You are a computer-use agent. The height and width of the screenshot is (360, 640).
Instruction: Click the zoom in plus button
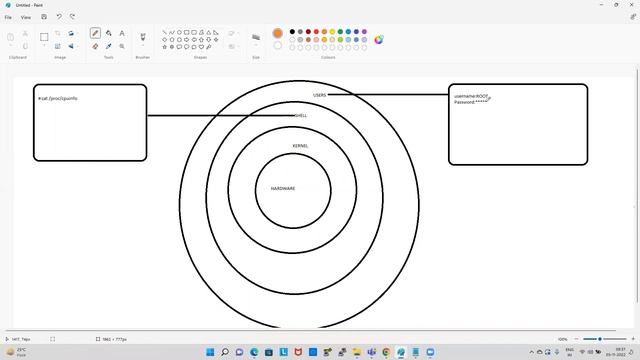pos(633,339)
